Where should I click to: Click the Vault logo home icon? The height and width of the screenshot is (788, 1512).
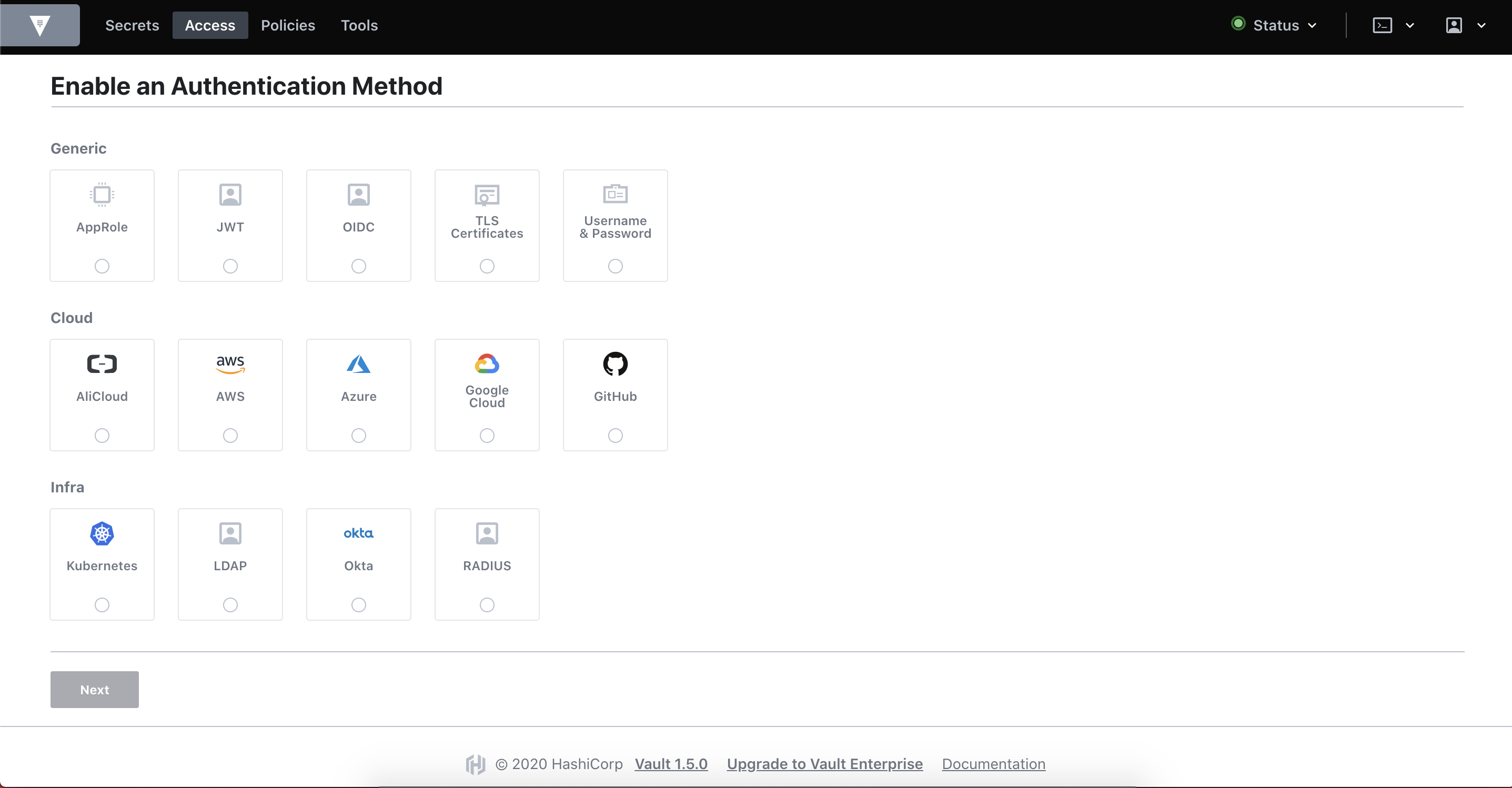tap(39, 25)
